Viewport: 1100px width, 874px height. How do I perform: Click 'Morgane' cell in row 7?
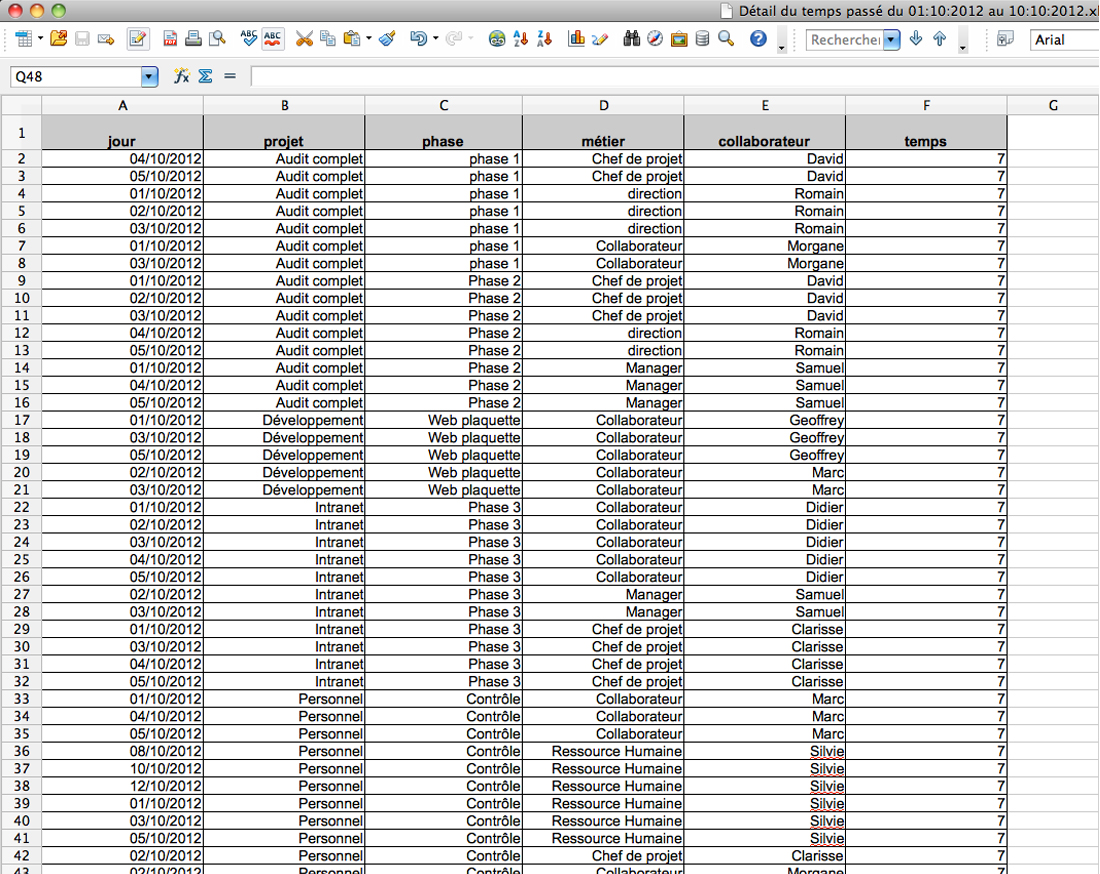765,246
